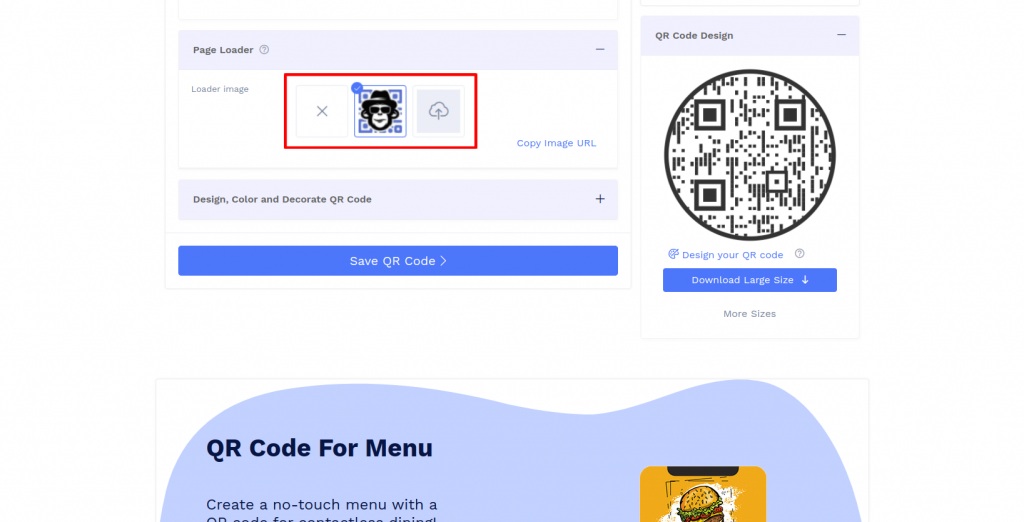
Task: Expand Design, Color and Decorate QR Code
Action: pos(600,199)
